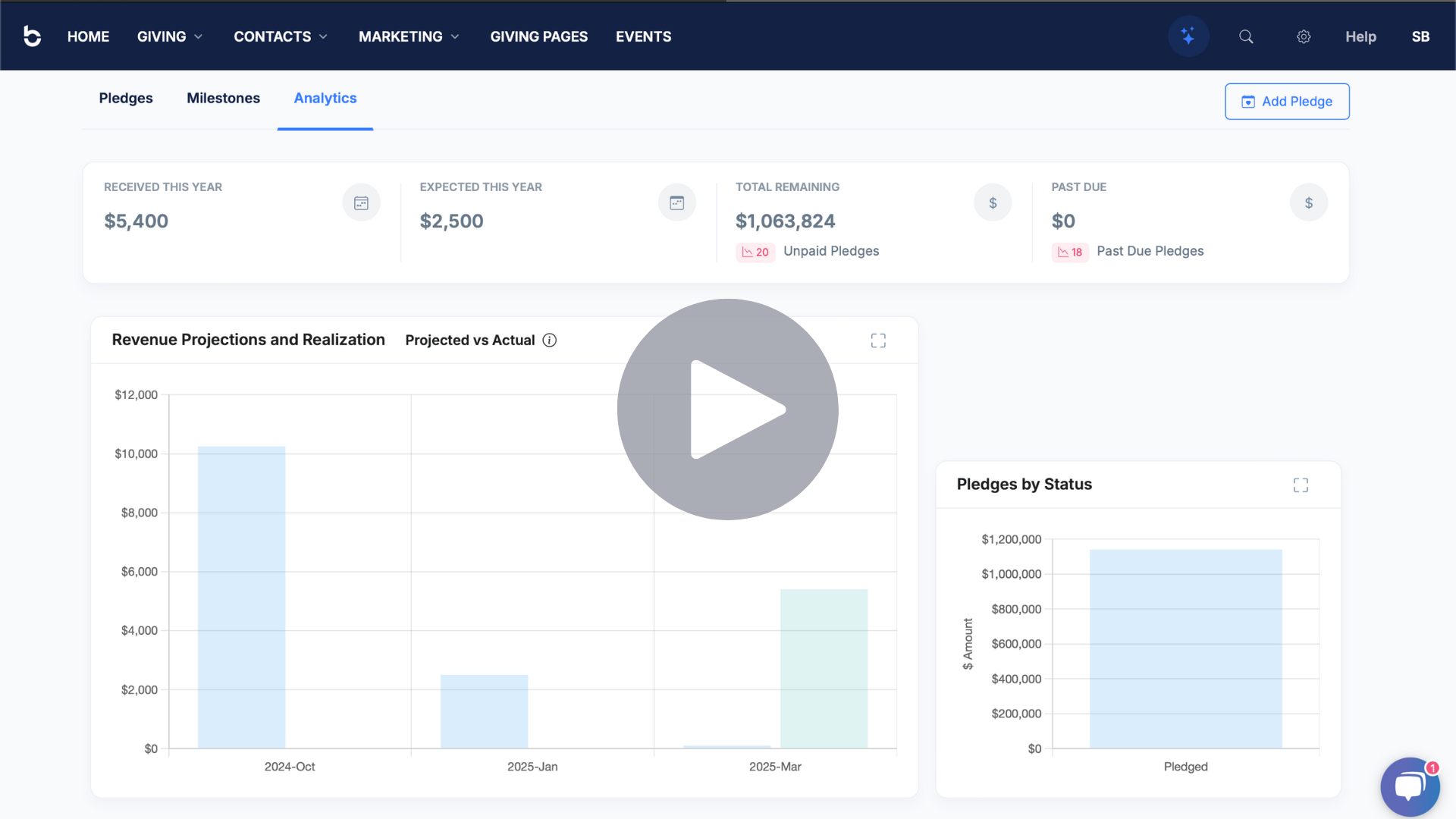Image resolution: width=1456 pixels, height=819 pixels.
Task: Open Events in navigation
Action: pyautogui.click(x=643, y=36)
